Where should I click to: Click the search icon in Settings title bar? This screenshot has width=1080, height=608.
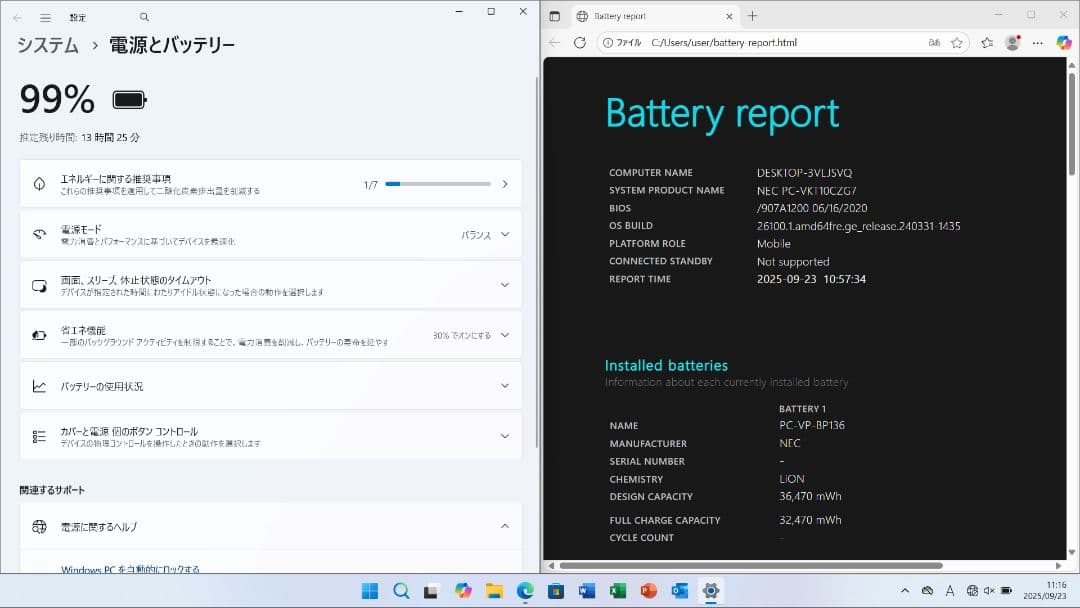click(x=143, y=16)
